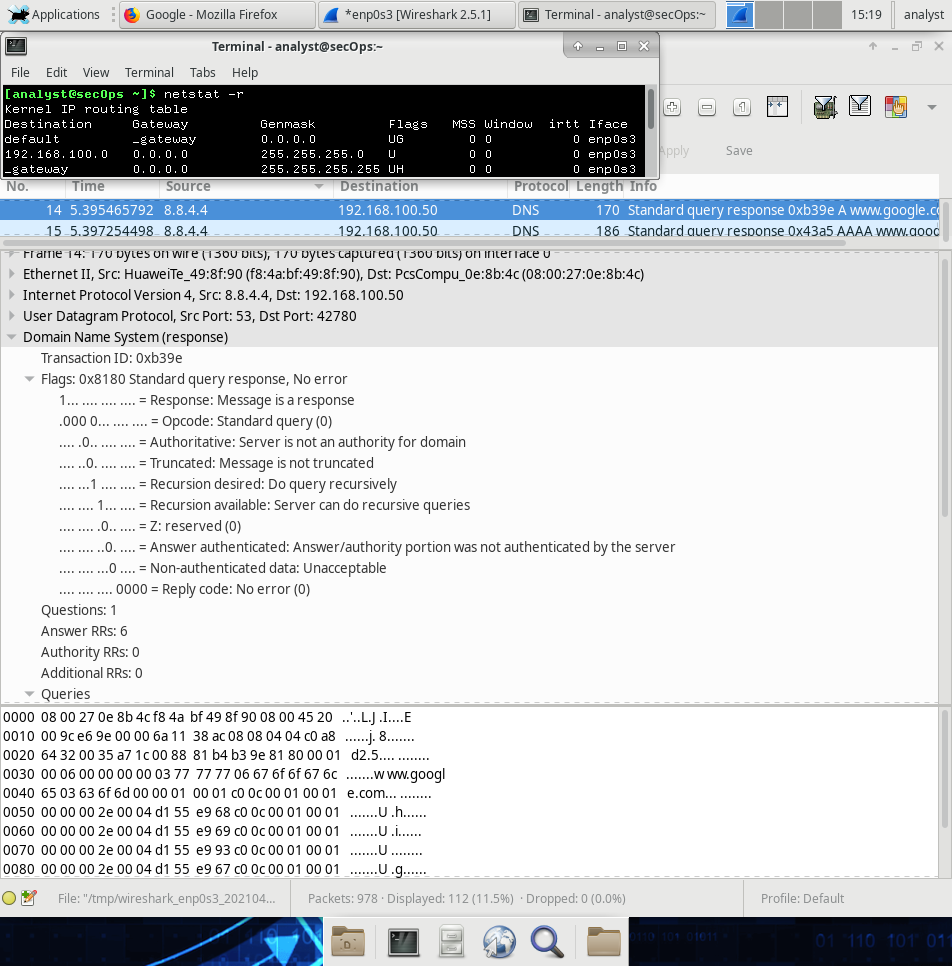Open the terminal Help menu
The width and height of the screenshot is (952, 966).
(245, 72)
